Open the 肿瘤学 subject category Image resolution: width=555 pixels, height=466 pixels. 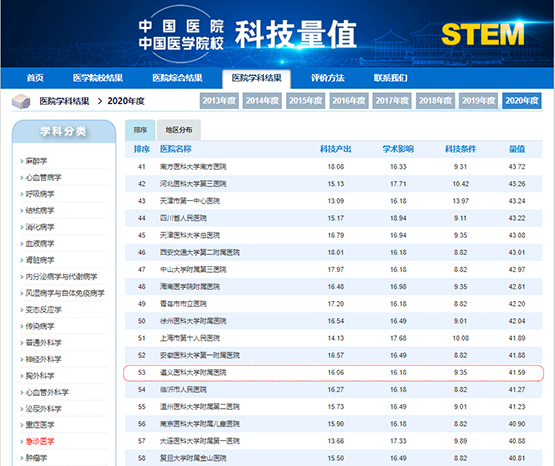pyautogui.click(x=36, y=458)
